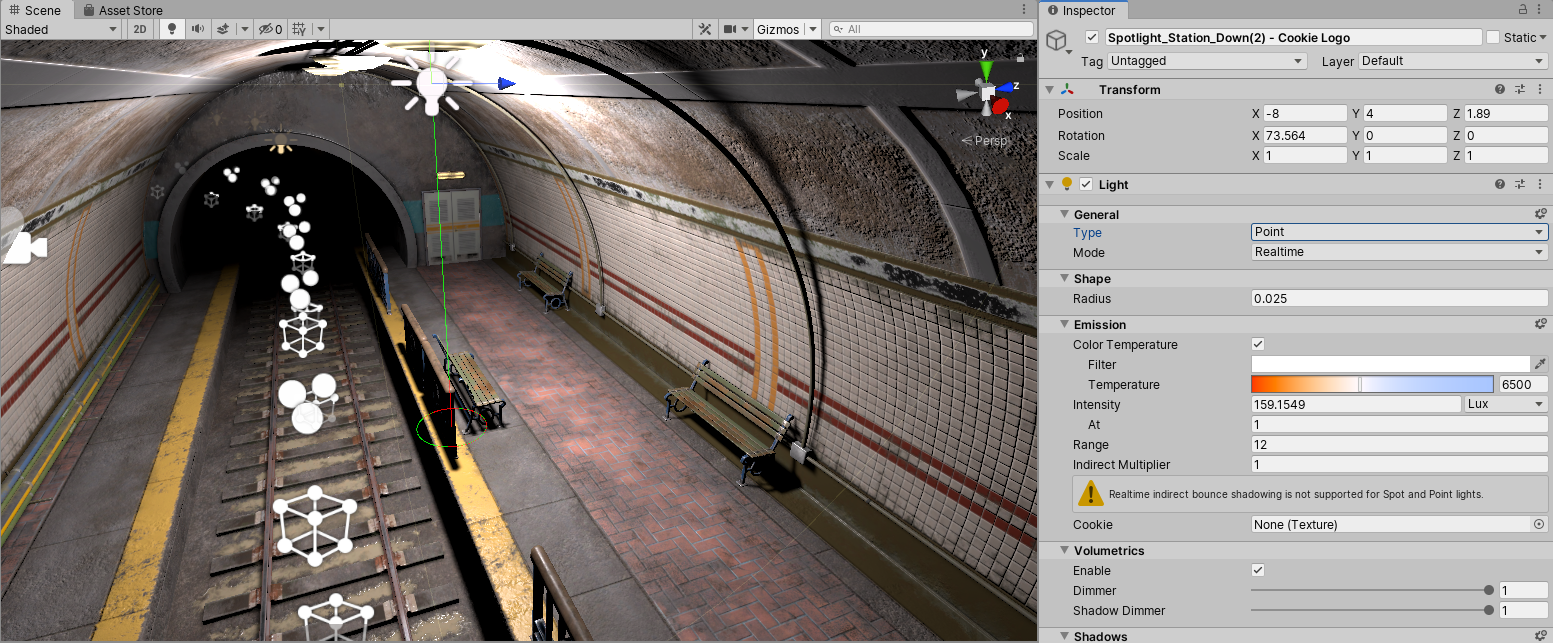
Task: Select the Inspector tab
Action: tap(1087, 10)
